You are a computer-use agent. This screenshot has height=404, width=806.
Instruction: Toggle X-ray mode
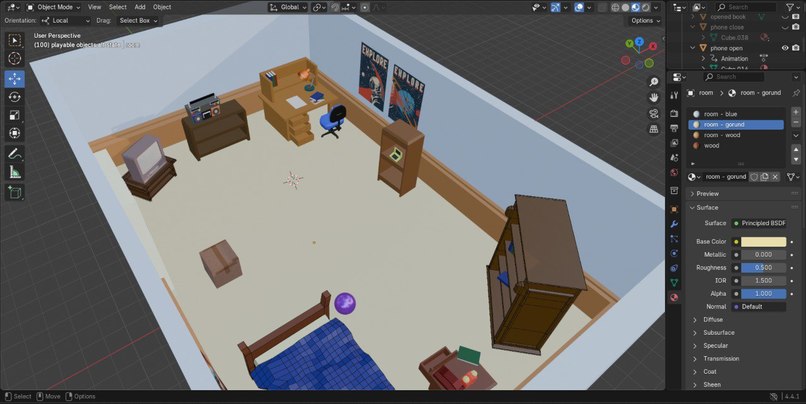tap(602, 7)
